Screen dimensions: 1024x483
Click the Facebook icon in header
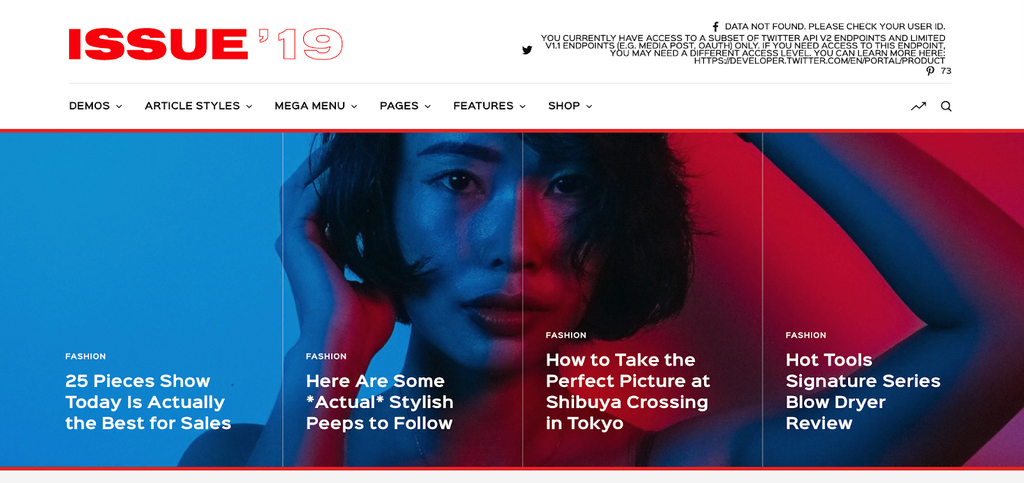click(x=716, y=27)
